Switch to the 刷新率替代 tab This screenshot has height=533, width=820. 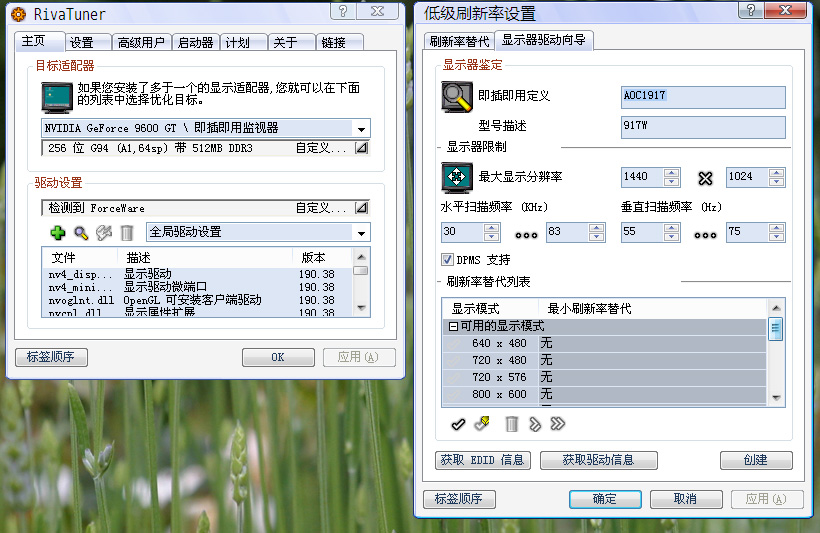(459, 41)
